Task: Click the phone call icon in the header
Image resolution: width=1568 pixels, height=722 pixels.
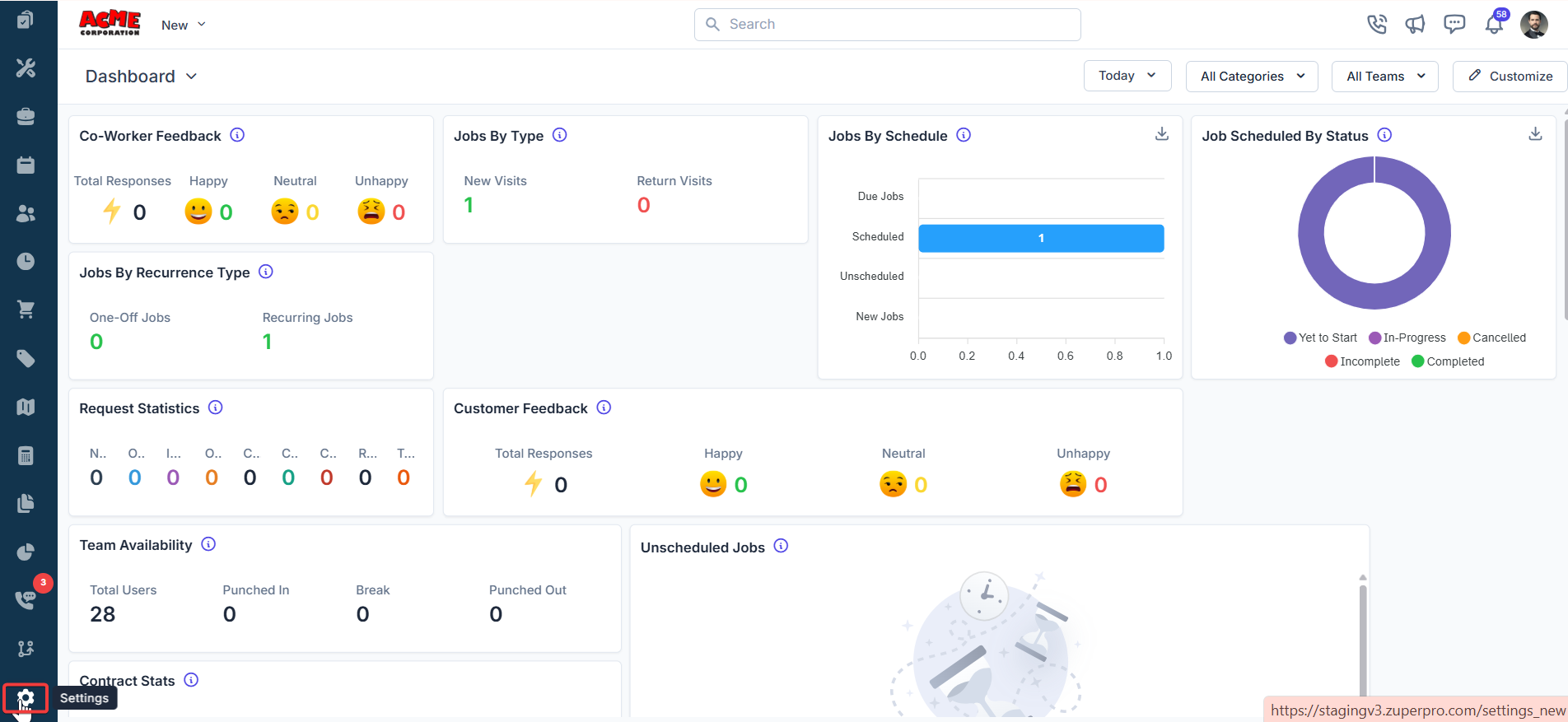Action: click(1376, 24)
